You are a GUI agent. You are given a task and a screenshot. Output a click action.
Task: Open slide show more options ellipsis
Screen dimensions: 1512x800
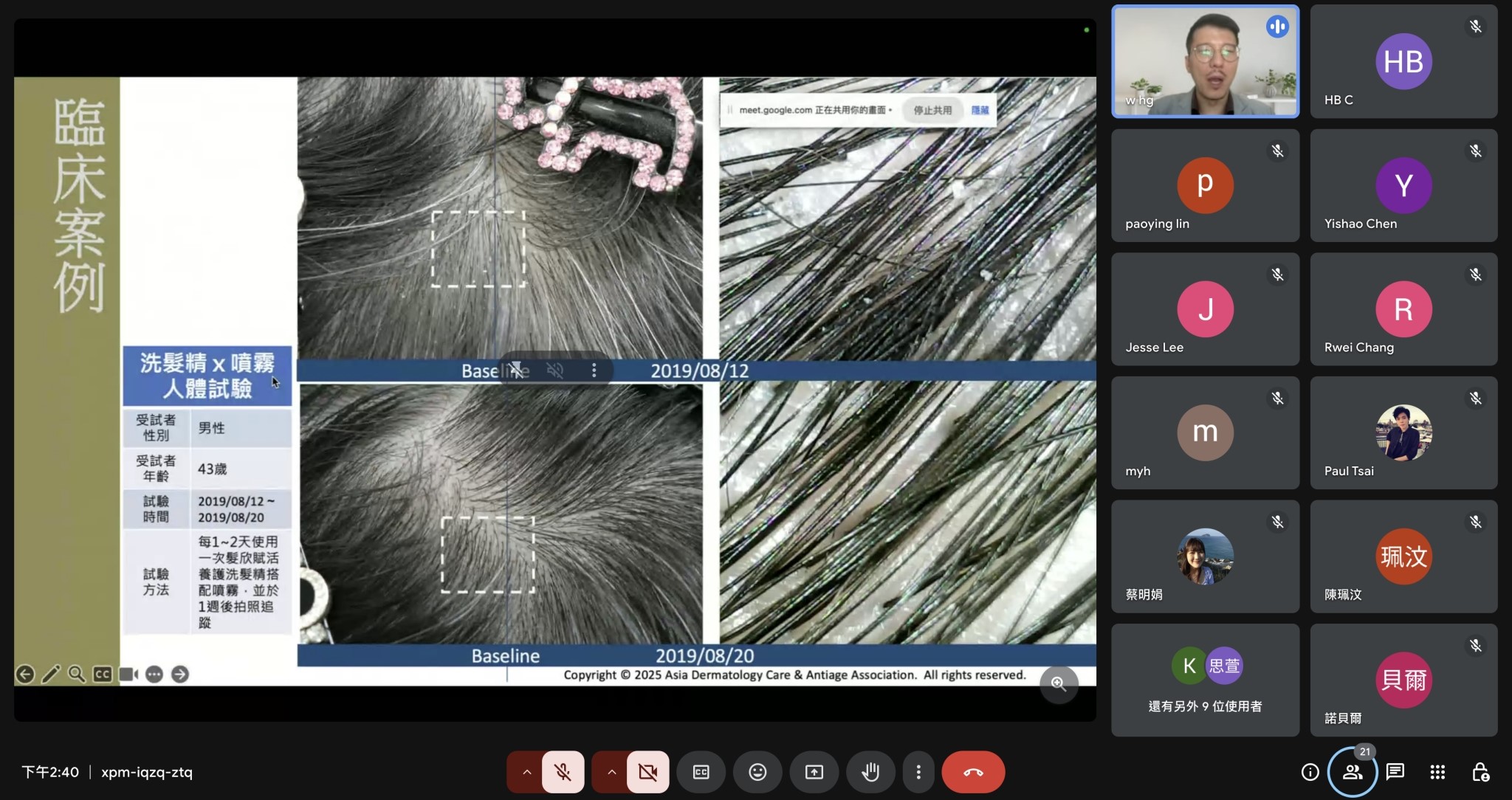tap(154, 674)
